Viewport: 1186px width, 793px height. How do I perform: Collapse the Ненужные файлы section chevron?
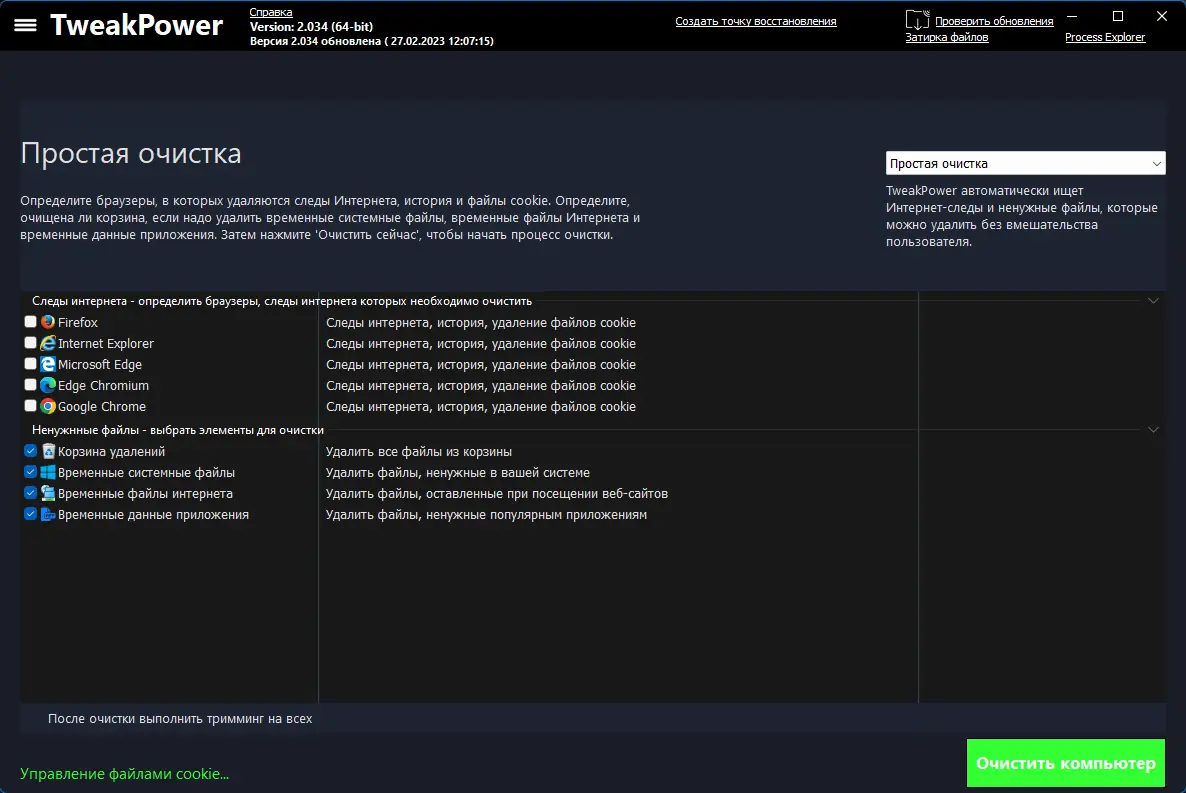[1153, 429]
